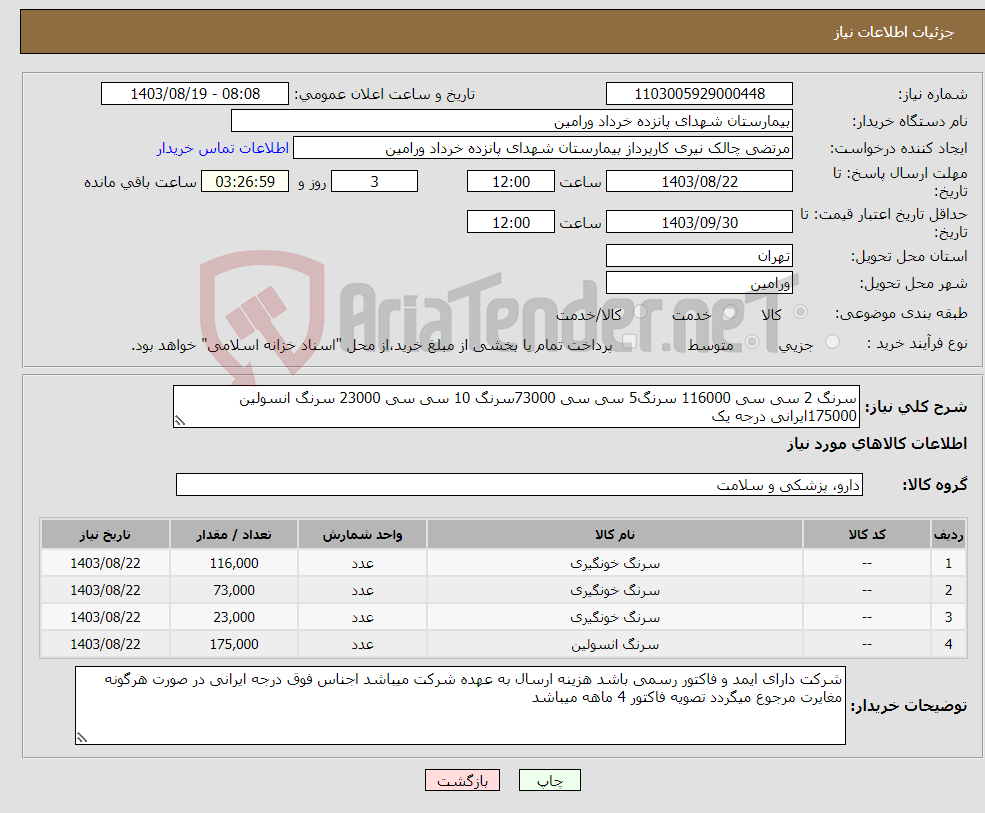Click the واحد شمارش column header
The width and height of the screenshot is (985, 813).
pyautogui.click(x=362, y=535)
